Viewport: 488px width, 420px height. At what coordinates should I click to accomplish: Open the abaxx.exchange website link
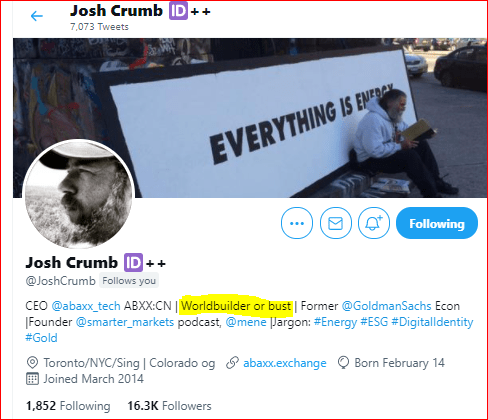(x=285, y=363)
